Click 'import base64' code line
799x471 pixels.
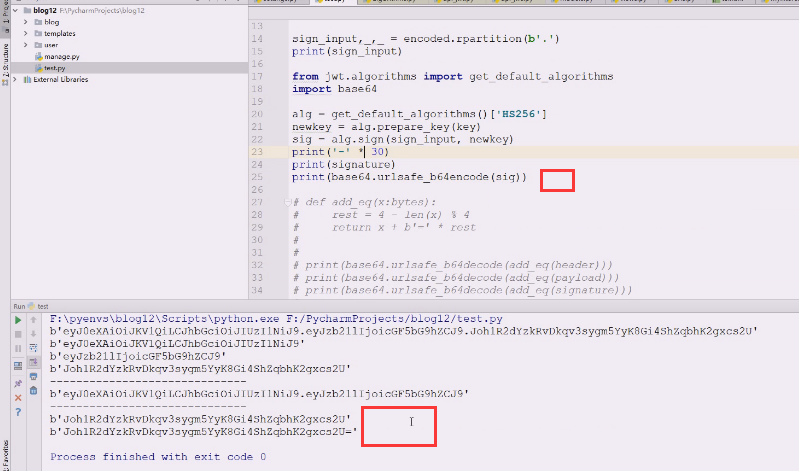(334, 89)
